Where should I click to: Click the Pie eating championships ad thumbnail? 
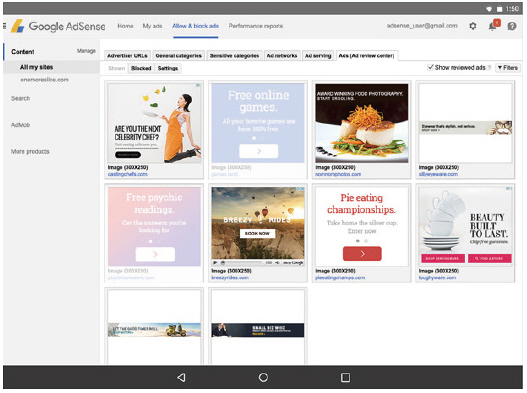point(362,227)
